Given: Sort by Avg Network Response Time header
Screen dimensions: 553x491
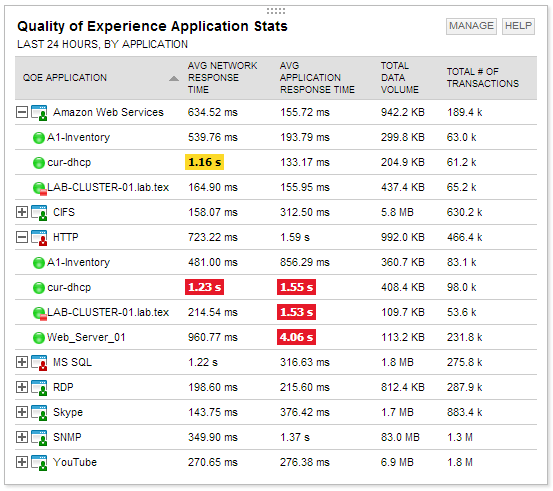Looking at the screenshot, I should coord(222,78).
